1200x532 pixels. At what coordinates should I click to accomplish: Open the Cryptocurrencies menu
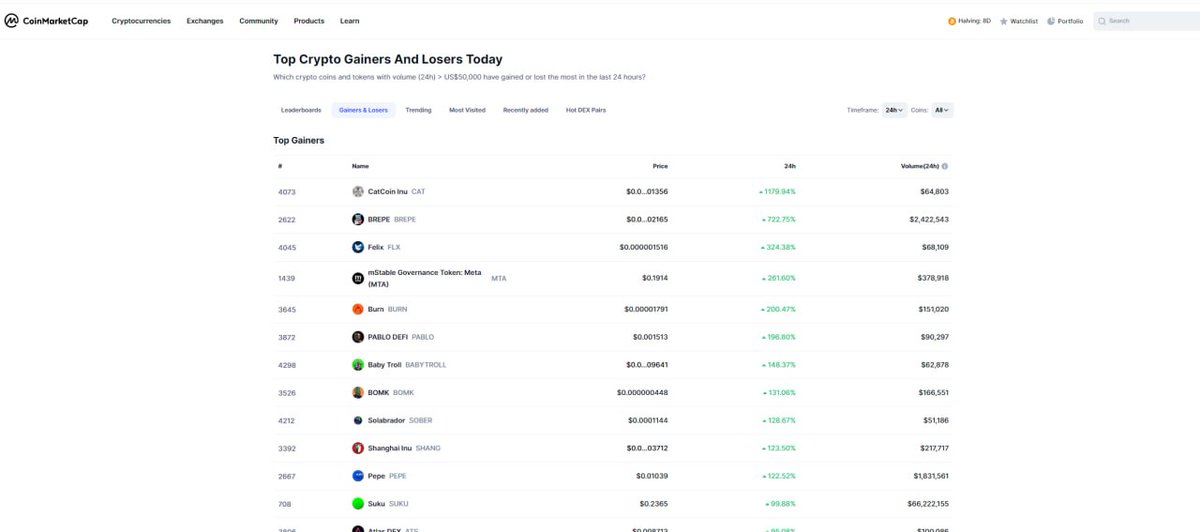click(x=141, y=21)
